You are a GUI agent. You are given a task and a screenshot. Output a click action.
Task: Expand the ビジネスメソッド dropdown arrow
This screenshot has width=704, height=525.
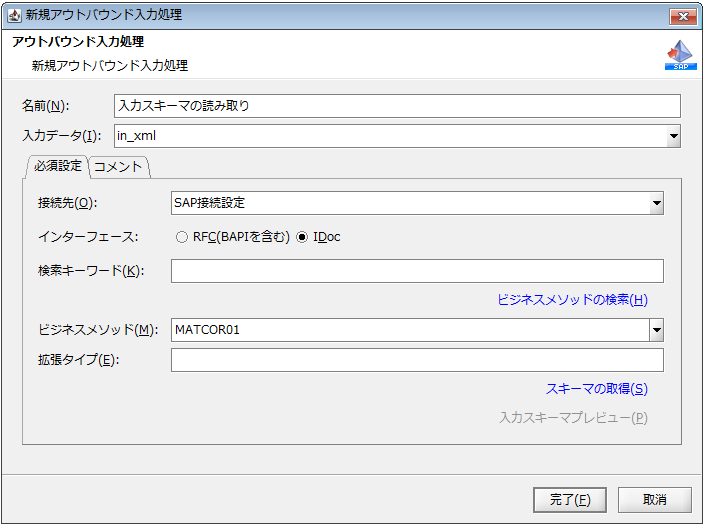656,330
